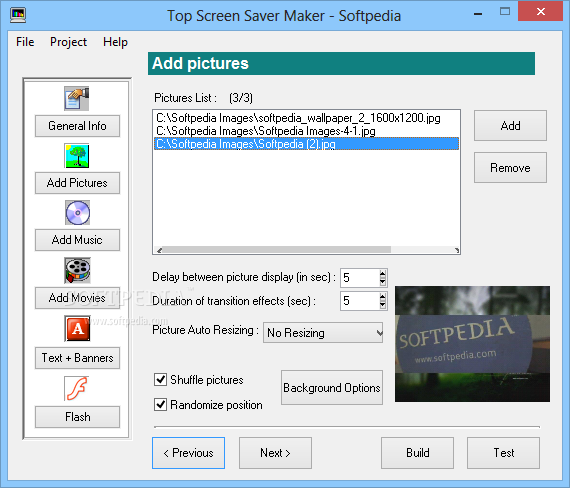Click the scrollbar right arrow in pictures list
570x488 pixels.
tap(457, 250)
